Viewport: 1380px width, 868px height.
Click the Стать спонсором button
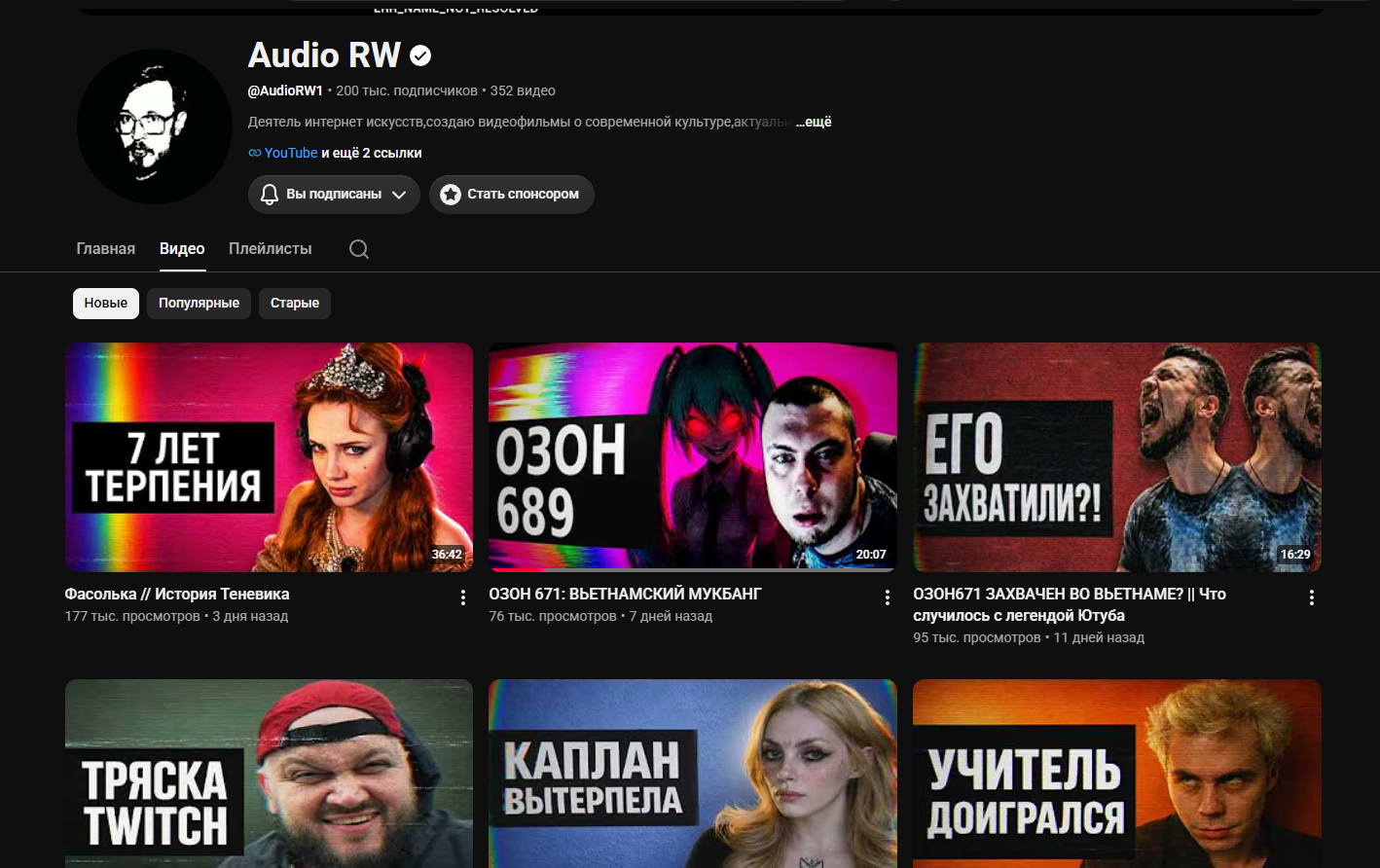pyautogui.click(x=512, y=195)
